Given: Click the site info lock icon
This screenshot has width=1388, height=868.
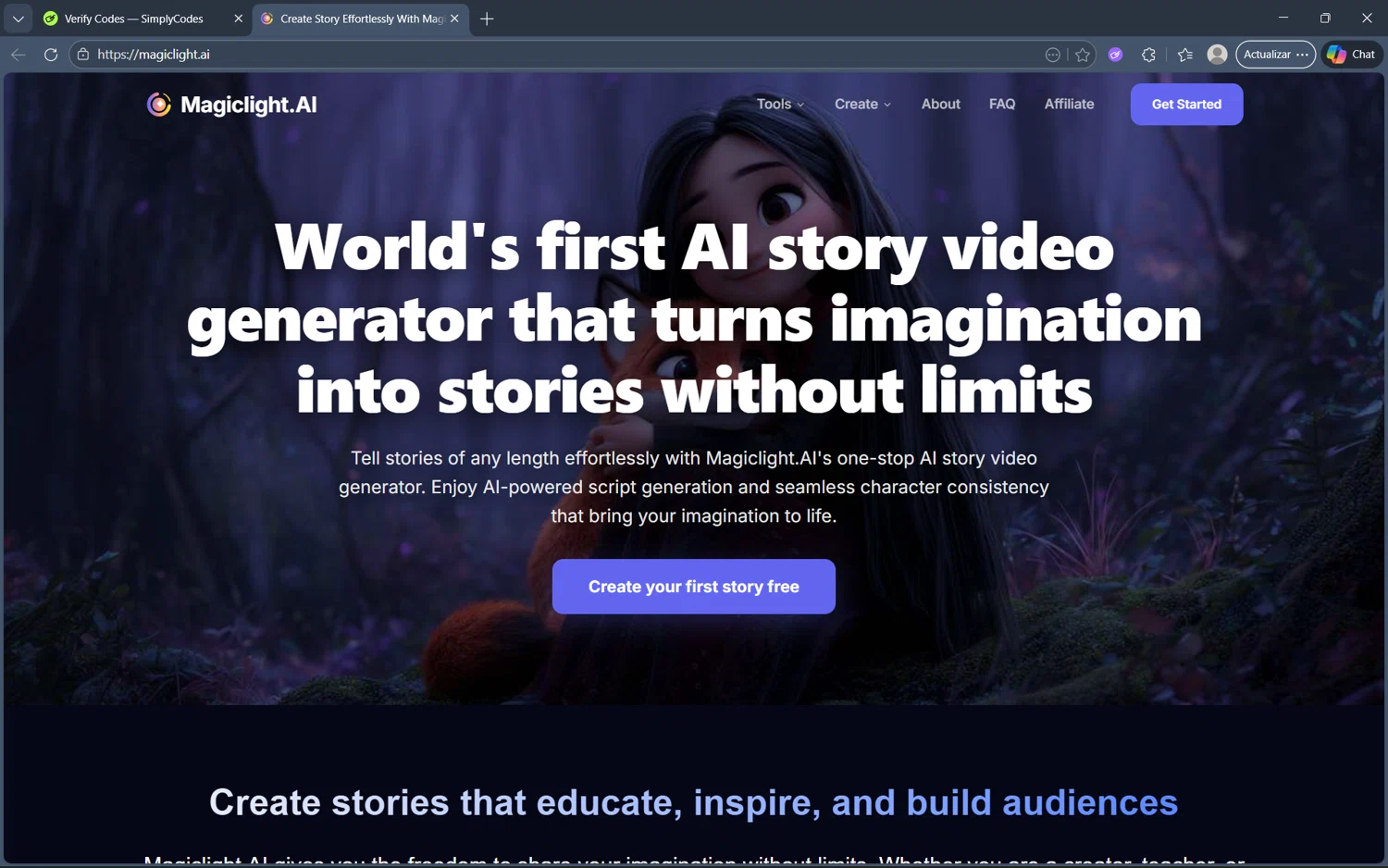Looking at the screenshot, I should [83, 55].
